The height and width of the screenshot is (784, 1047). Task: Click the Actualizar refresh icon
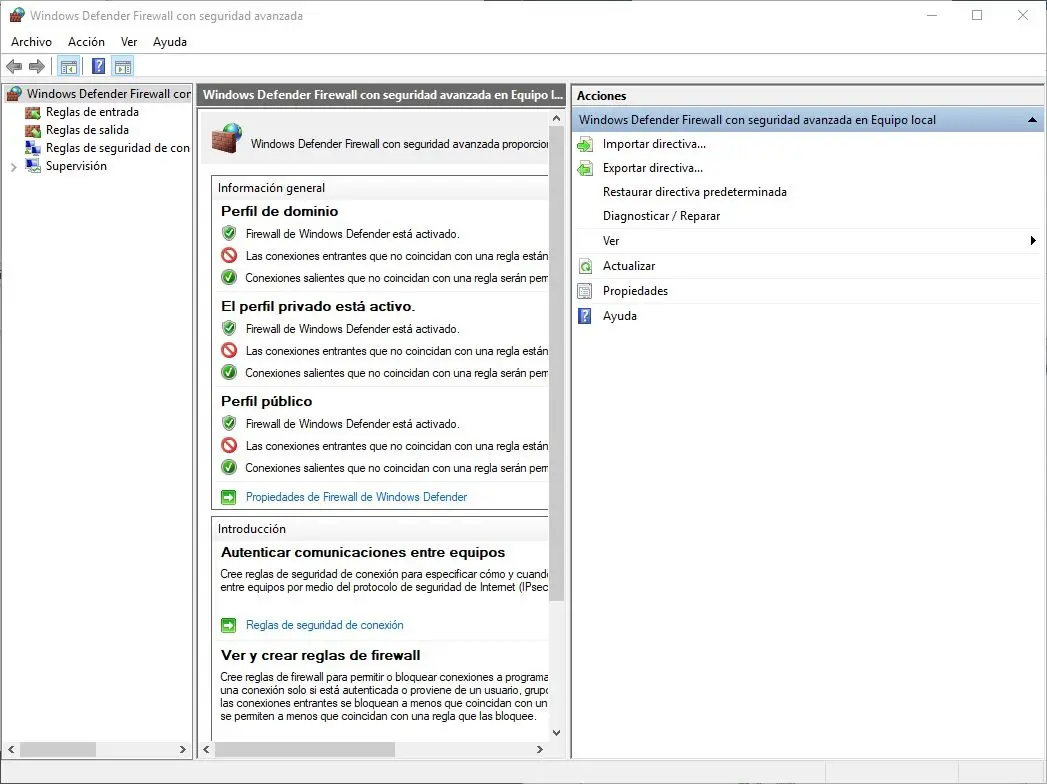(585, 266)
